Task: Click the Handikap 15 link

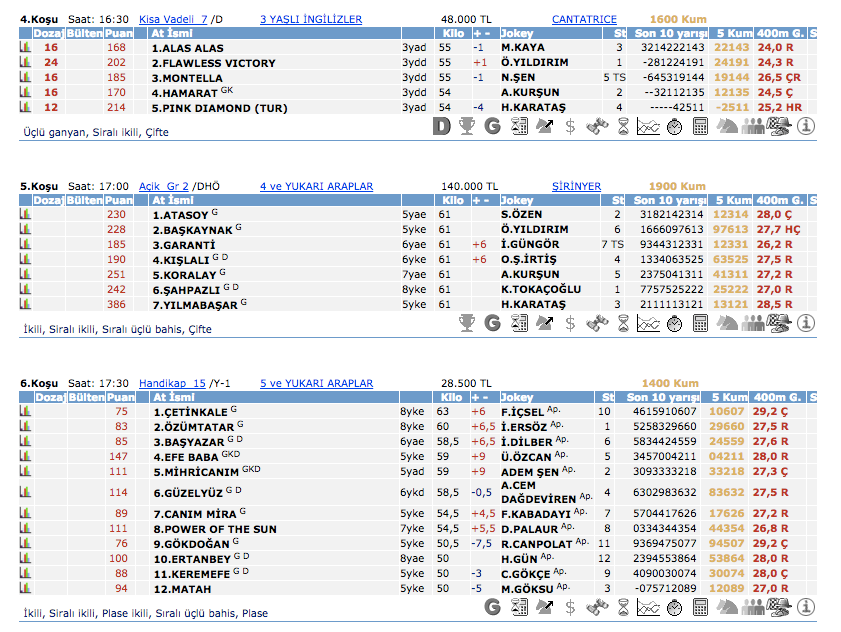Action: click(x=172, y=383)
